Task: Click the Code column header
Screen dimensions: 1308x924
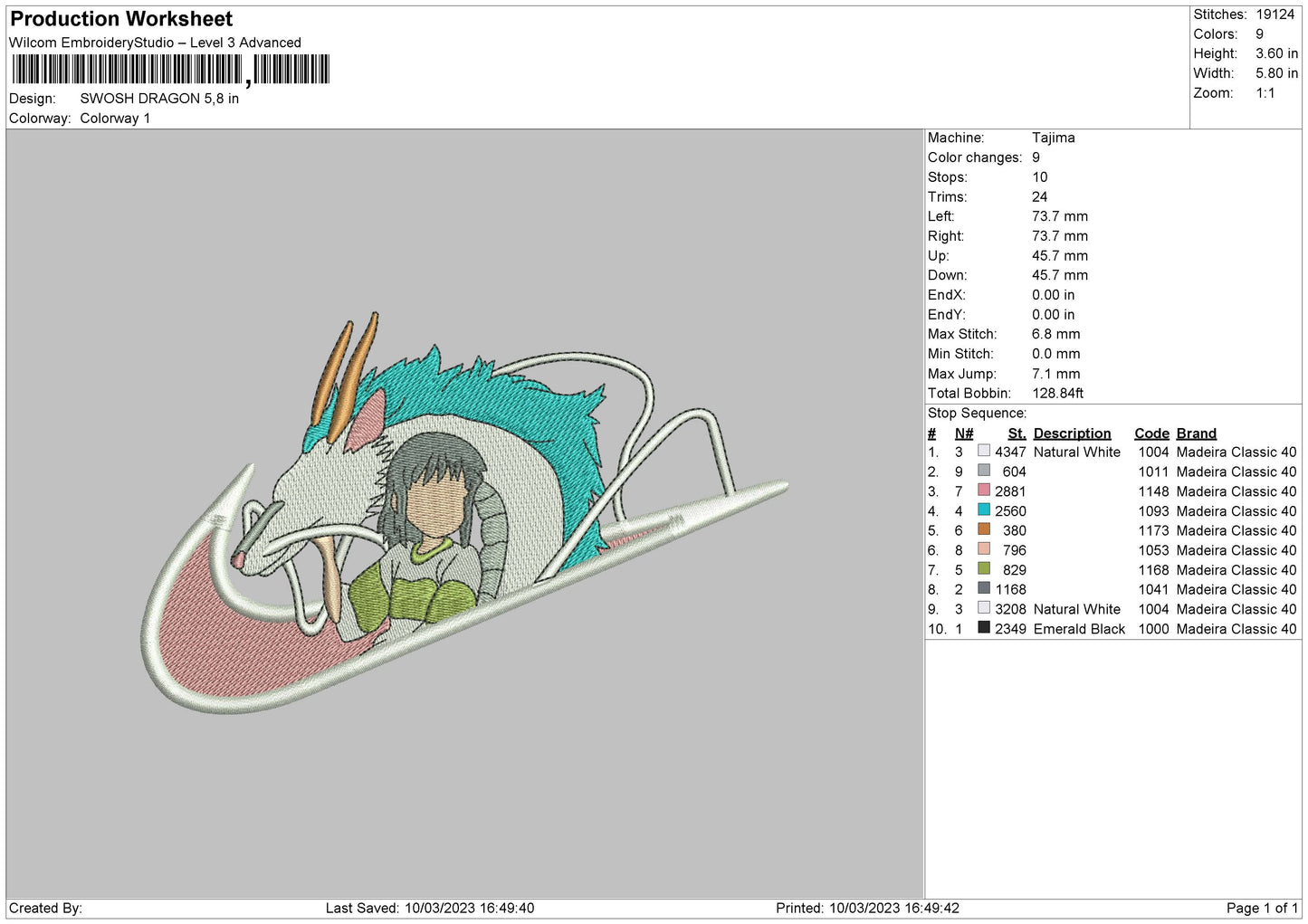Action: (x=1151, y=433)
